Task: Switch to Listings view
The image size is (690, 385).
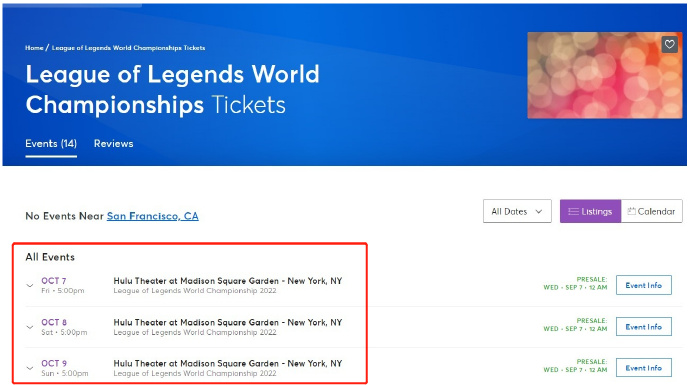Action: tap(590, 211)
